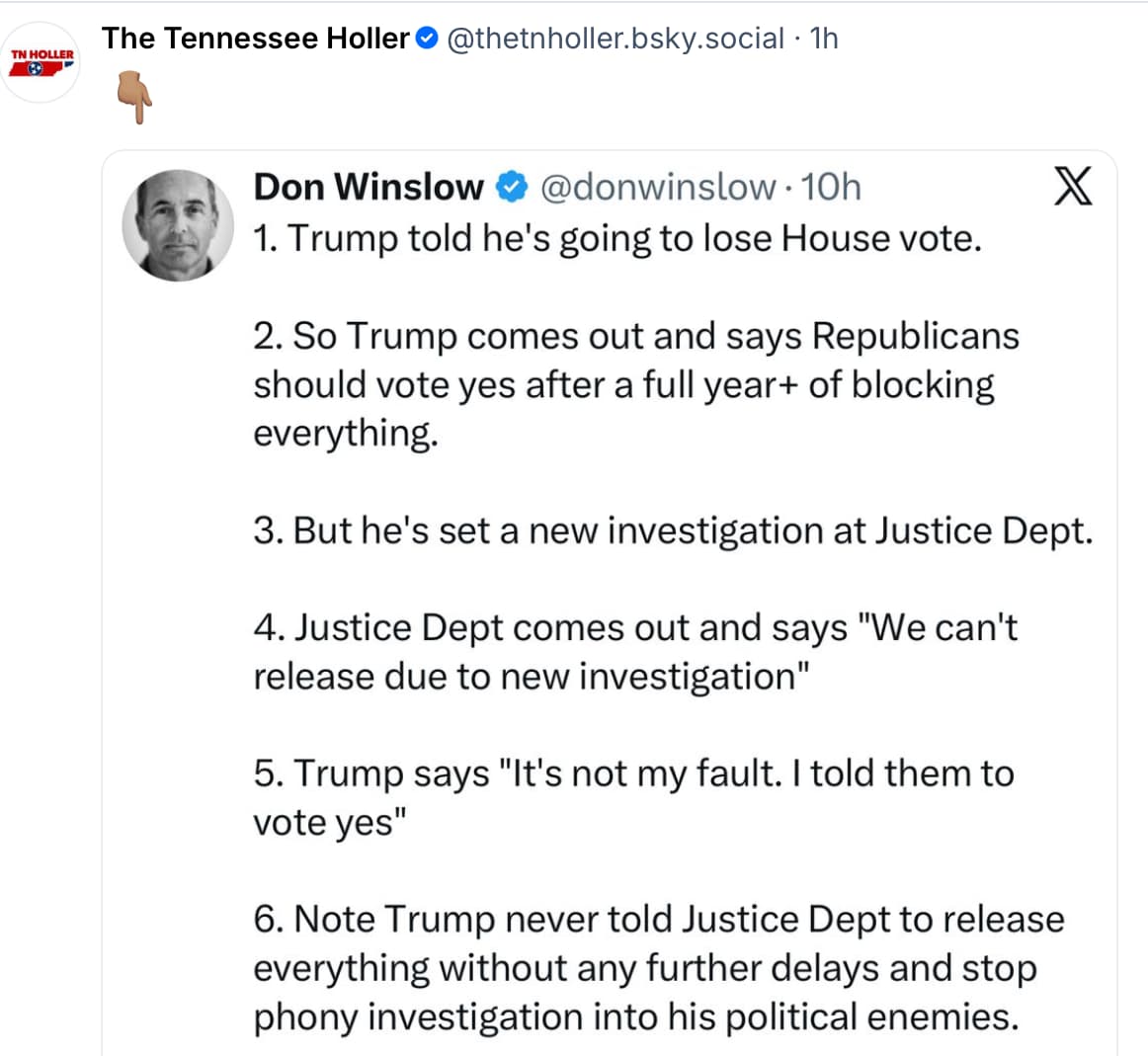This screenshot has height=1056, width=1148.
Task: Click the line starting "2. So Trump comes out"
Action: tap(635, 336)
